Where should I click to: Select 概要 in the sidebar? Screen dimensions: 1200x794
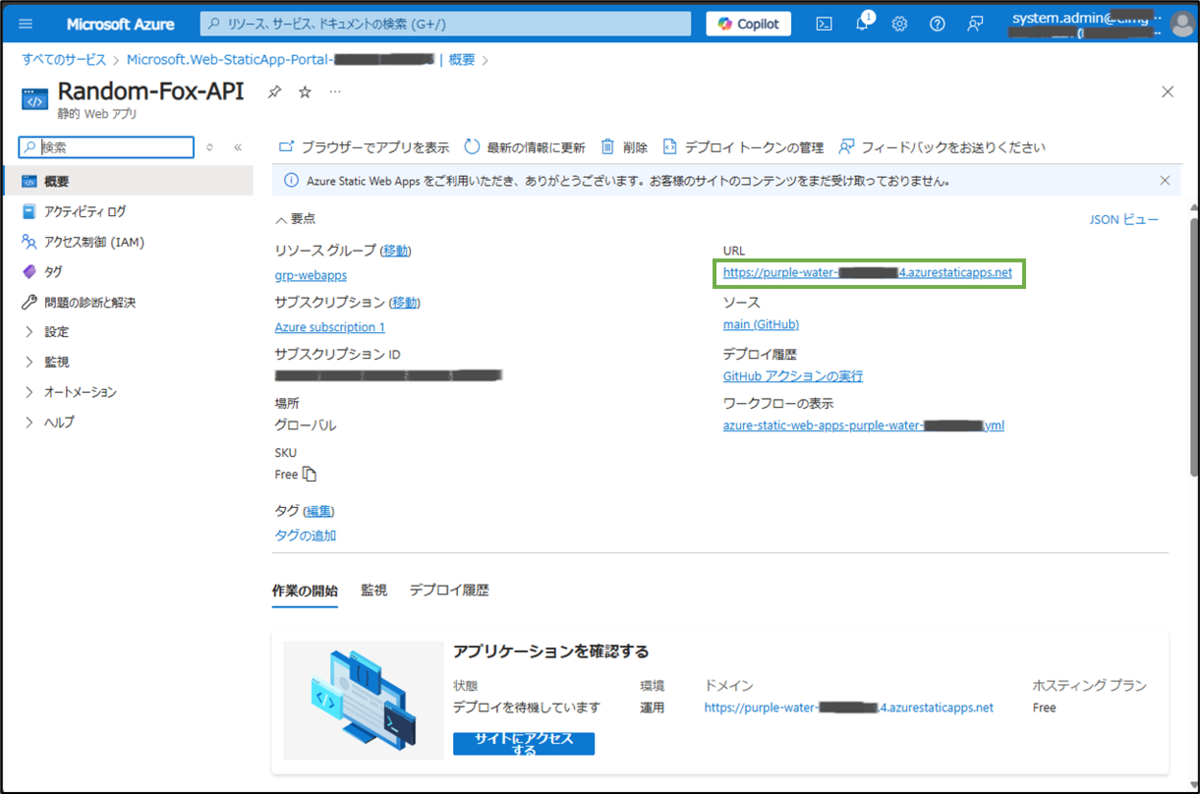pyautogui.click(x=127, y=181)
